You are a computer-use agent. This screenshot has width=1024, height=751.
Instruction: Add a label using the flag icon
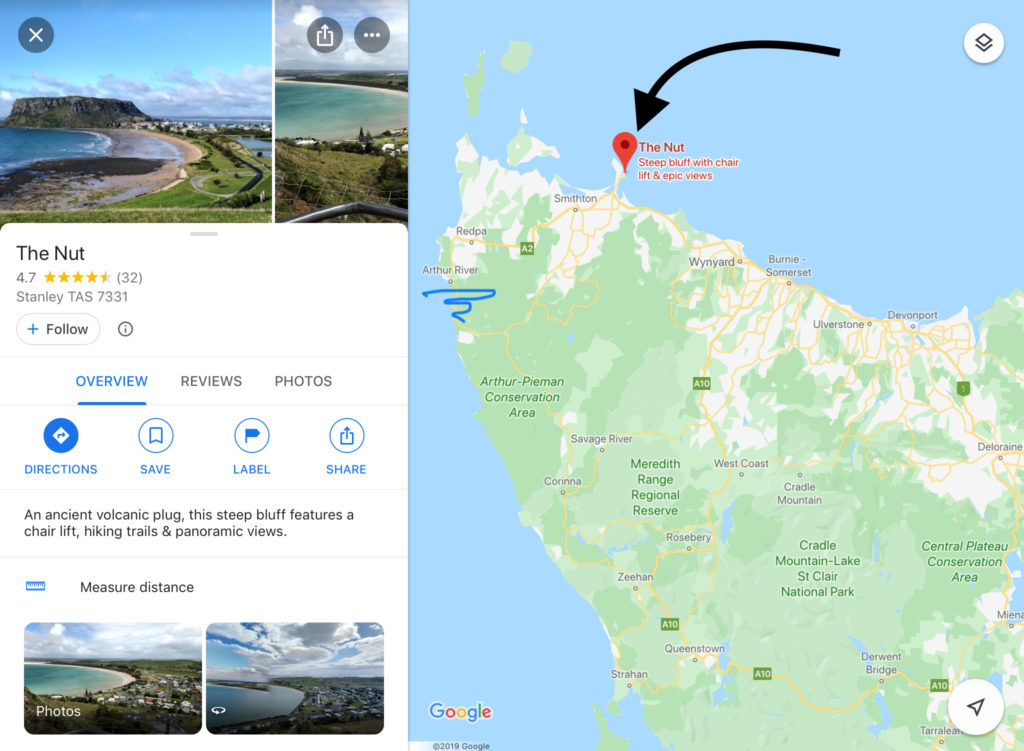point(251,436)
